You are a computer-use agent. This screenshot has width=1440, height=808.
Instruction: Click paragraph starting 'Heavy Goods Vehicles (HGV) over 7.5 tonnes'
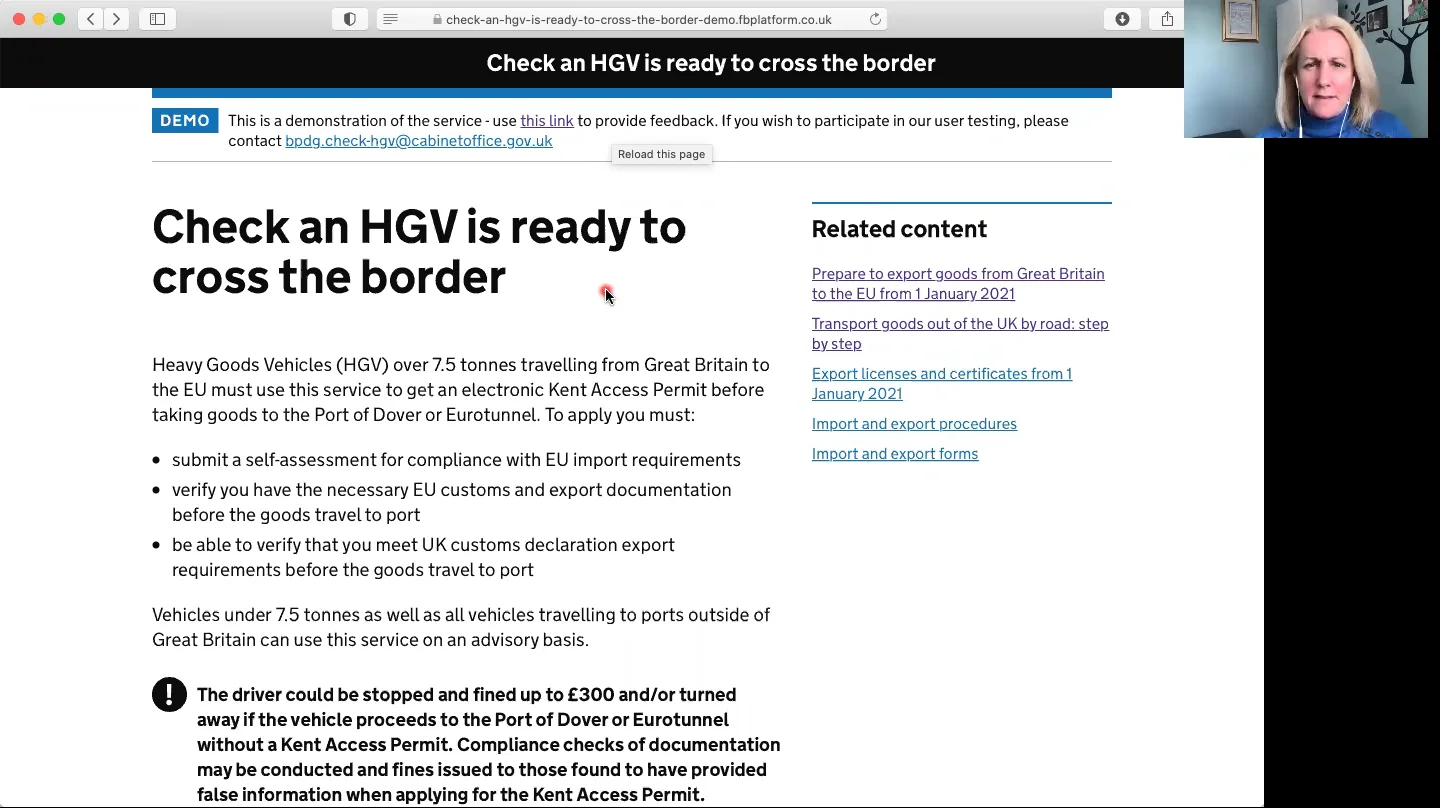(461, 390)
